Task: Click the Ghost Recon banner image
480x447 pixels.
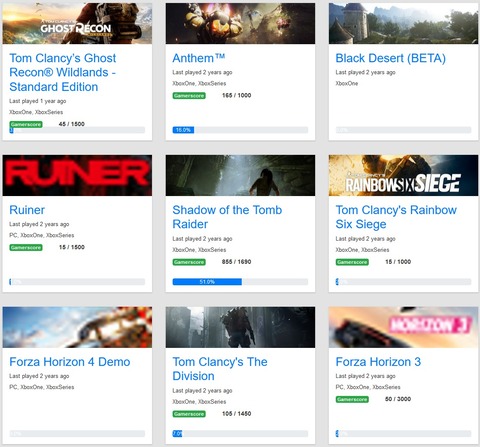Action: click(77, 23)
